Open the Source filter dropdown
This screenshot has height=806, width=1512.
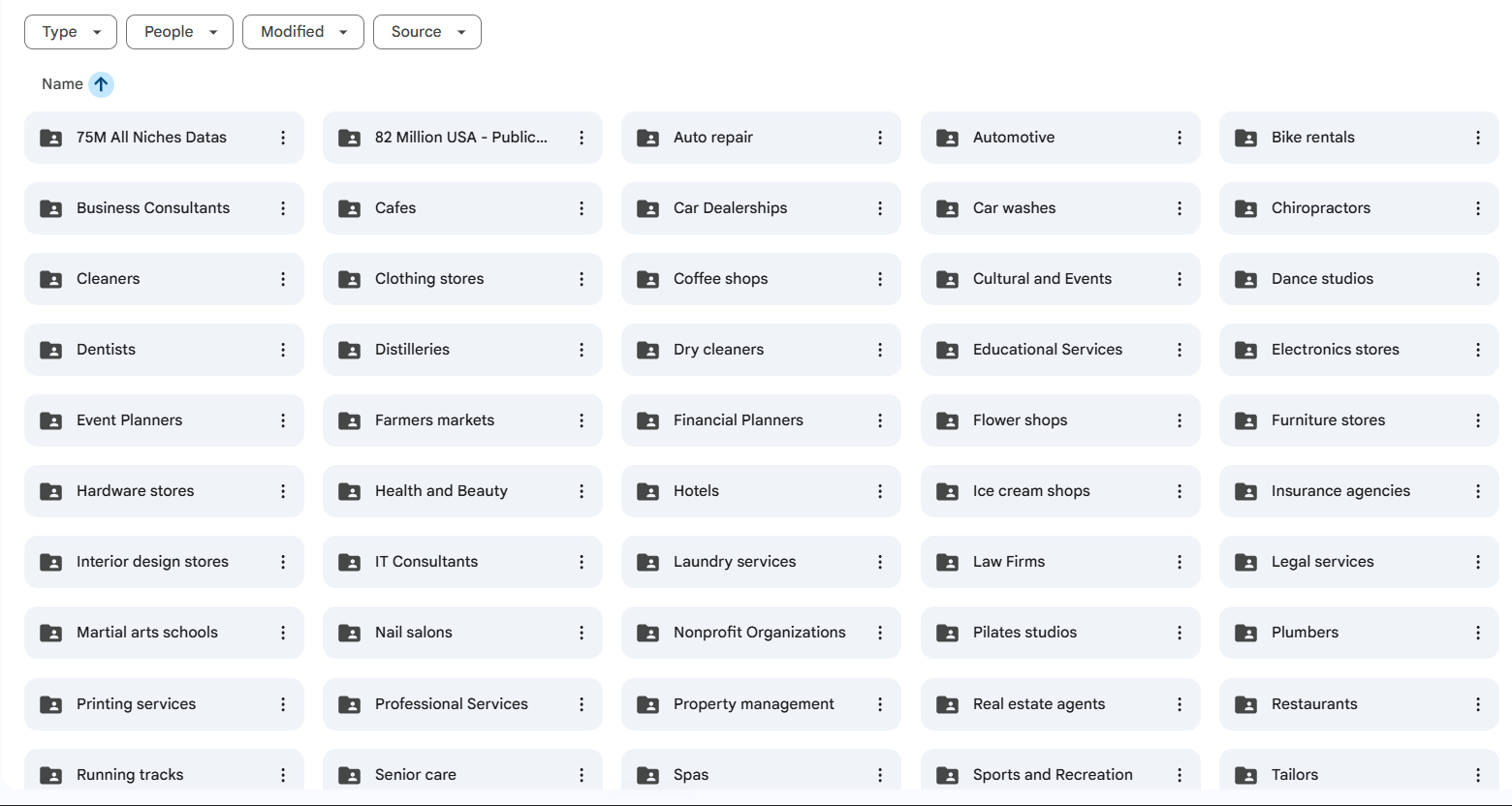(x=427, y=32)
